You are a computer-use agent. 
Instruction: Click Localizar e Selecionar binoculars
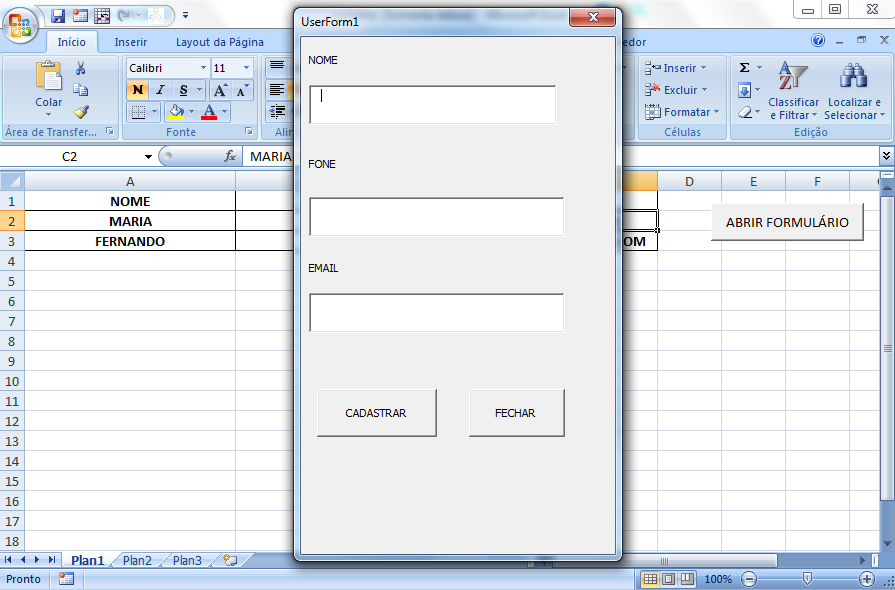(853, 90)
